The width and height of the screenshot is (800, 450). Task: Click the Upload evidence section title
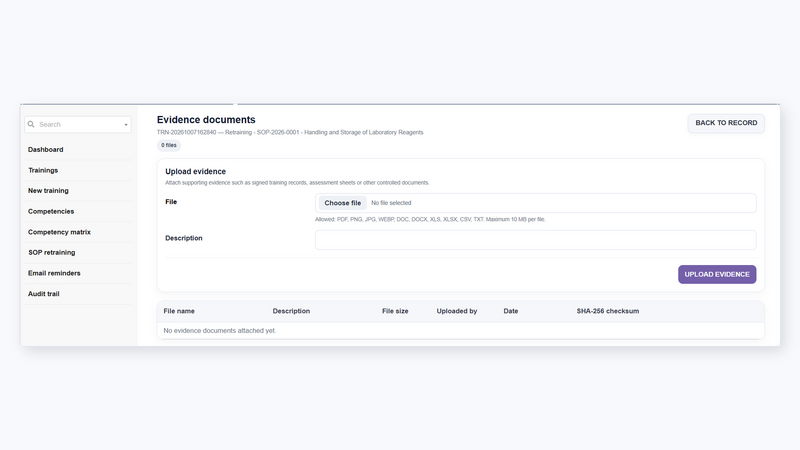(195, 171)
